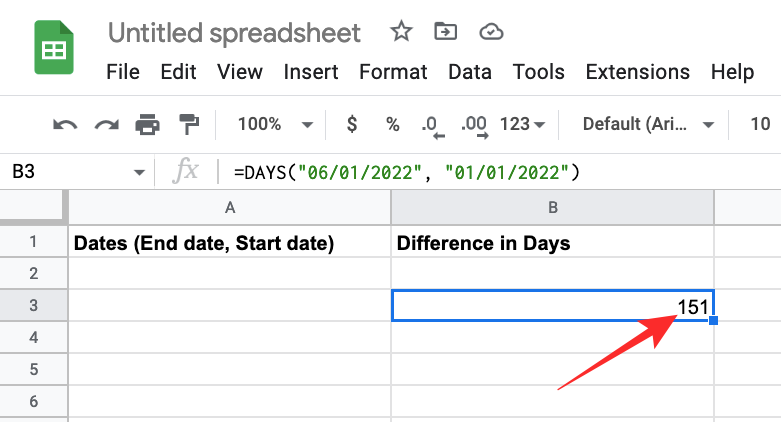Increase decimal places button
The height and width of the screenshot is (422, 781).
click(474, 125)
